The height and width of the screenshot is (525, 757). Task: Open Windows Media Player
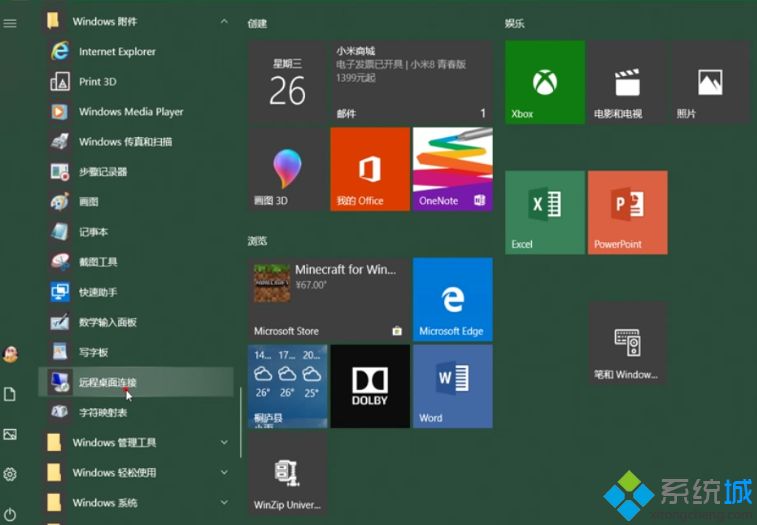[136, 112]
